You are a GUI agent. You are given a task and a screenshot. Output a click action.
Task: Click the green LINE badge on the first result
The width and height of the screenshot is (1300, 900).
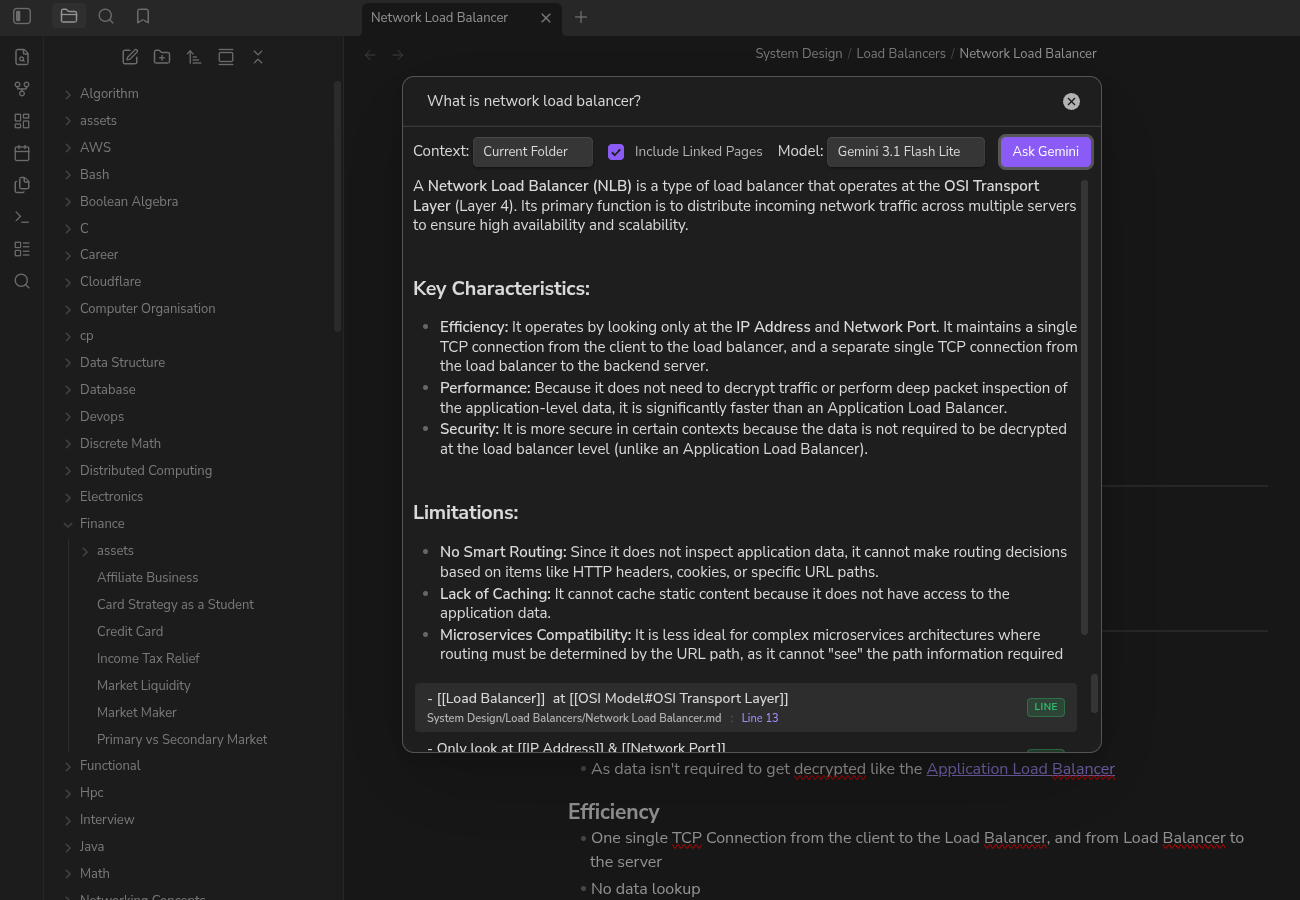pyautogui.click(x=1046, y=707)
